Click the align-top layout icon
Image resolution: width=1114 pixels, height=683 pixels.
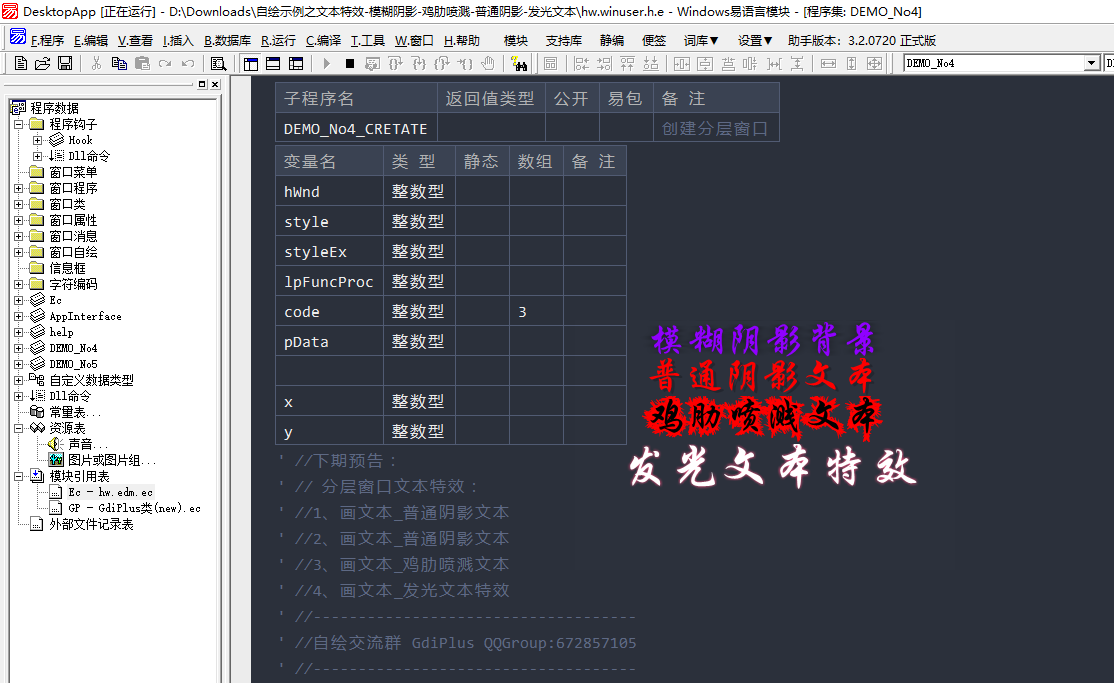627,63
